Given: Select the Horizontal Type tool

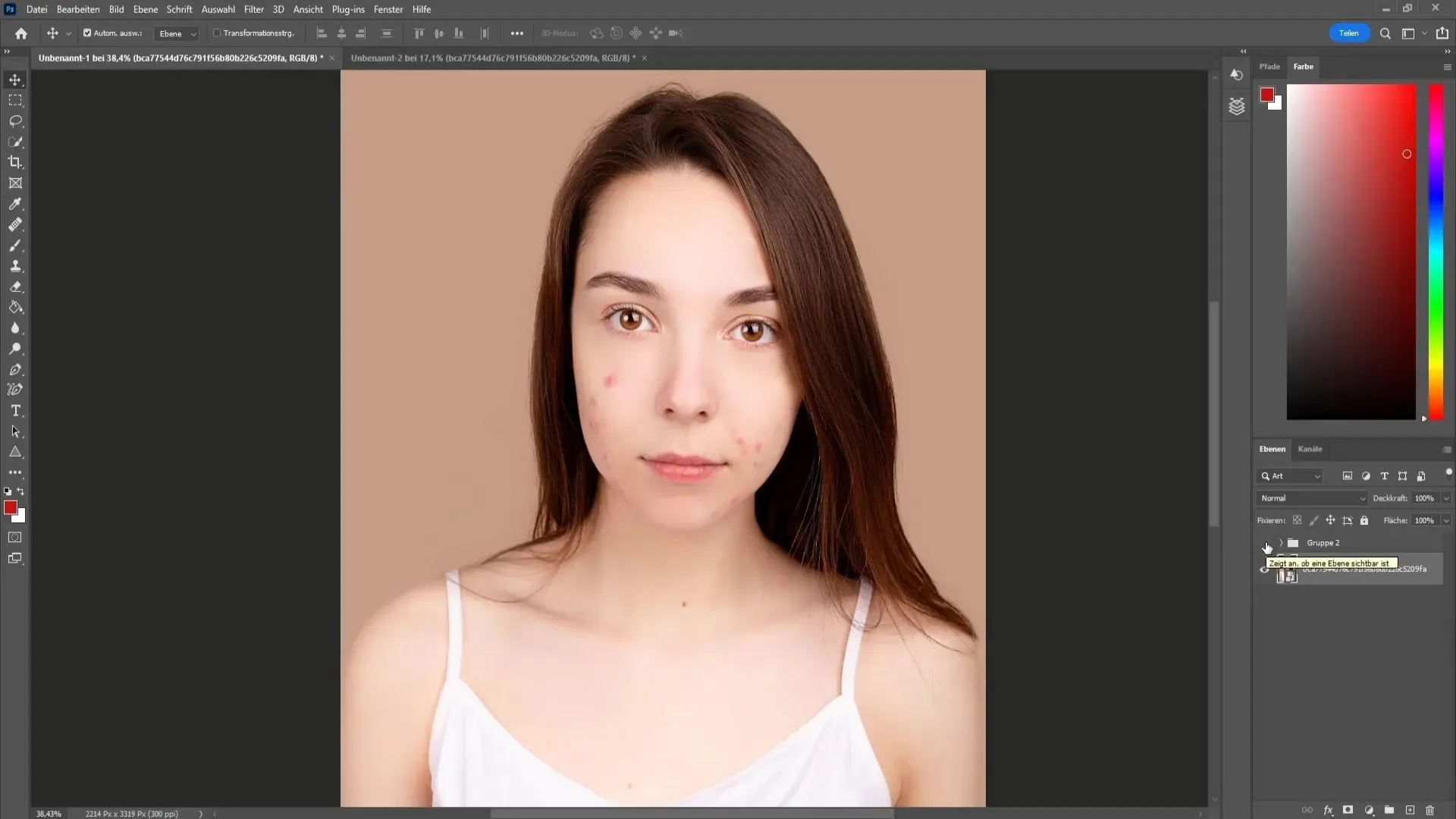Looking at the screenshot, I should point(15,410).
